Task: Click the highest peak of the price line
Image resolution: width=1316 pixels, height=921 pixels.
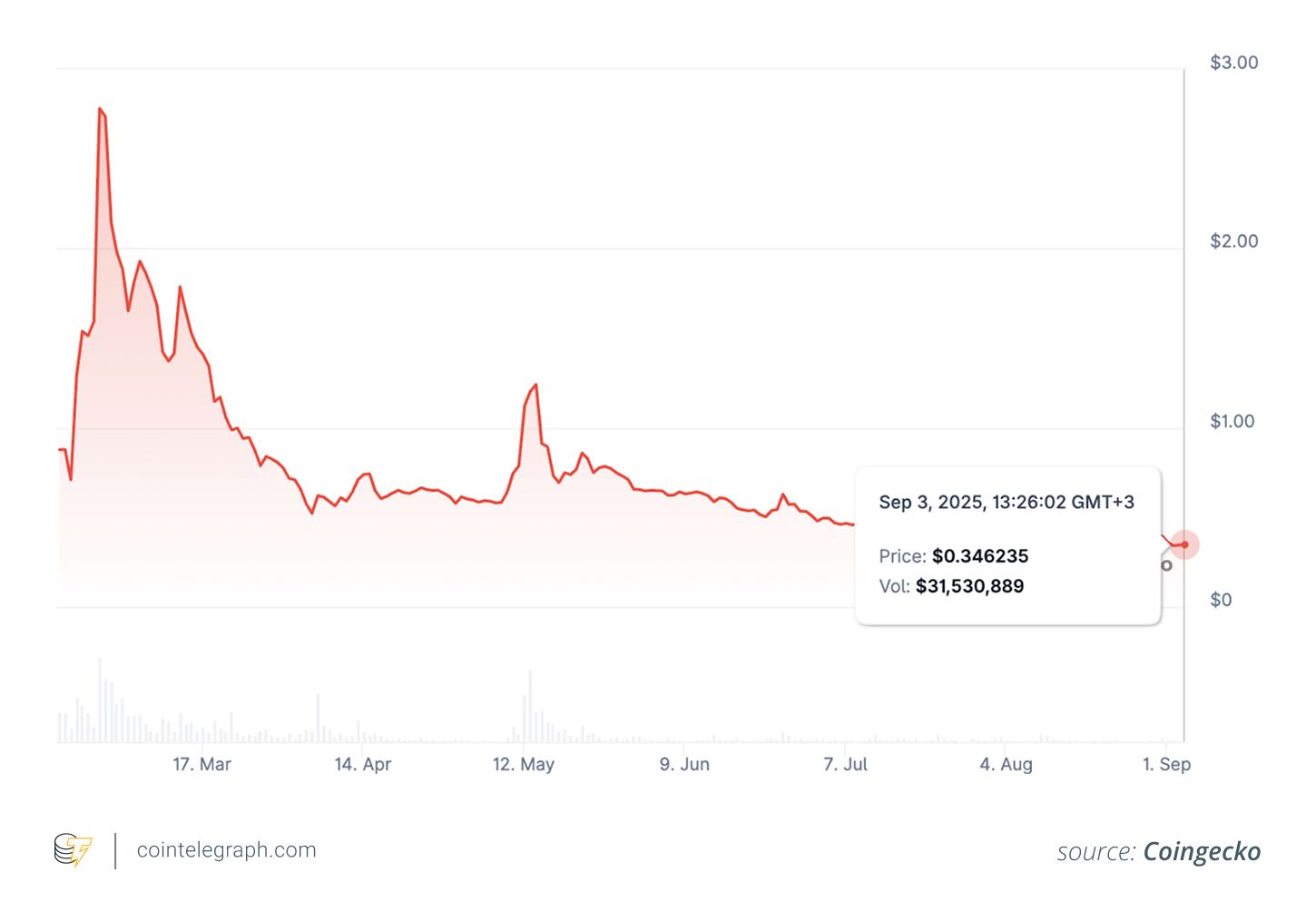Action: pyautogui.click(x=100, y=107)
